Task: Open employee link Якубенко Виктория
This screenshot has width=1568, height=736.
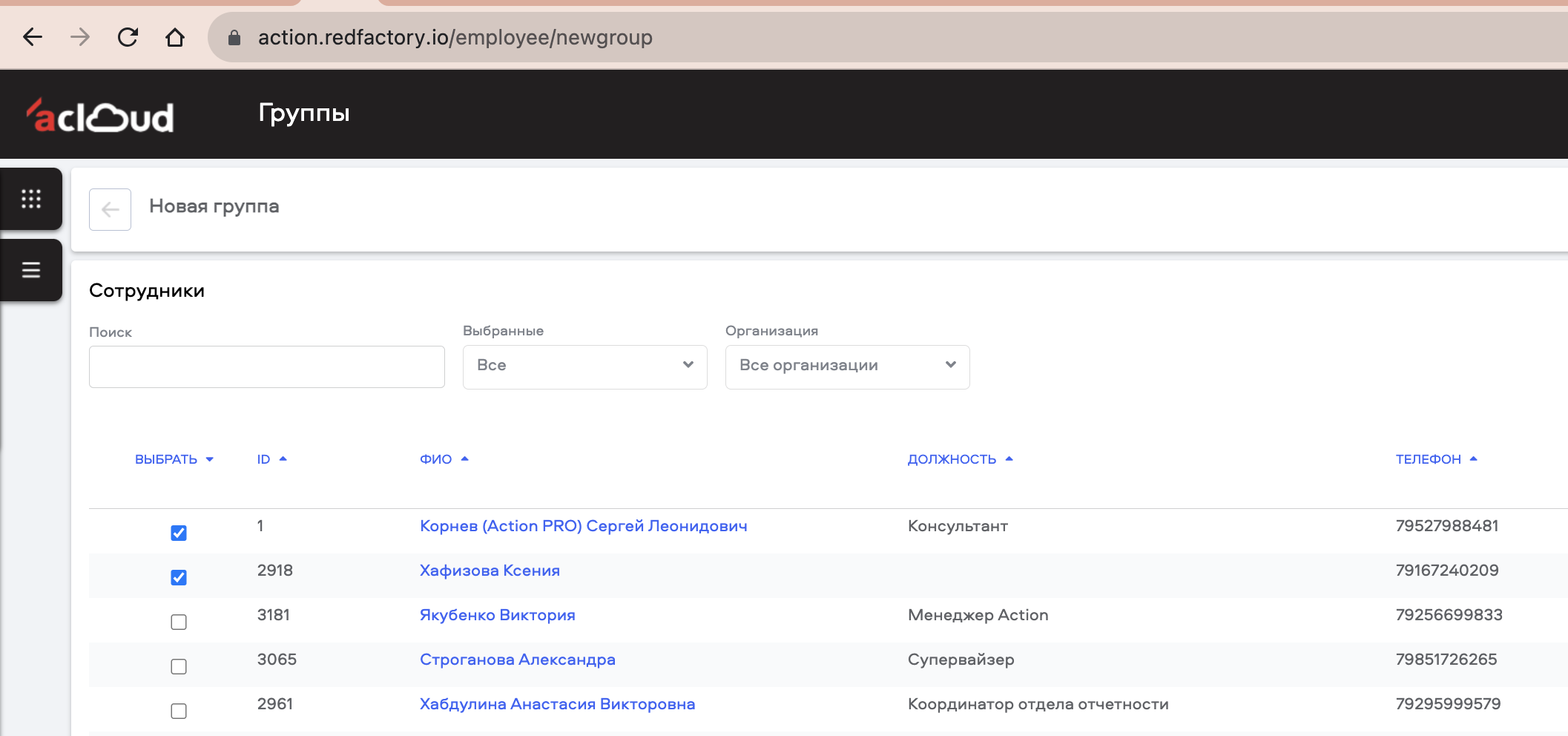Action: (498, 615)
